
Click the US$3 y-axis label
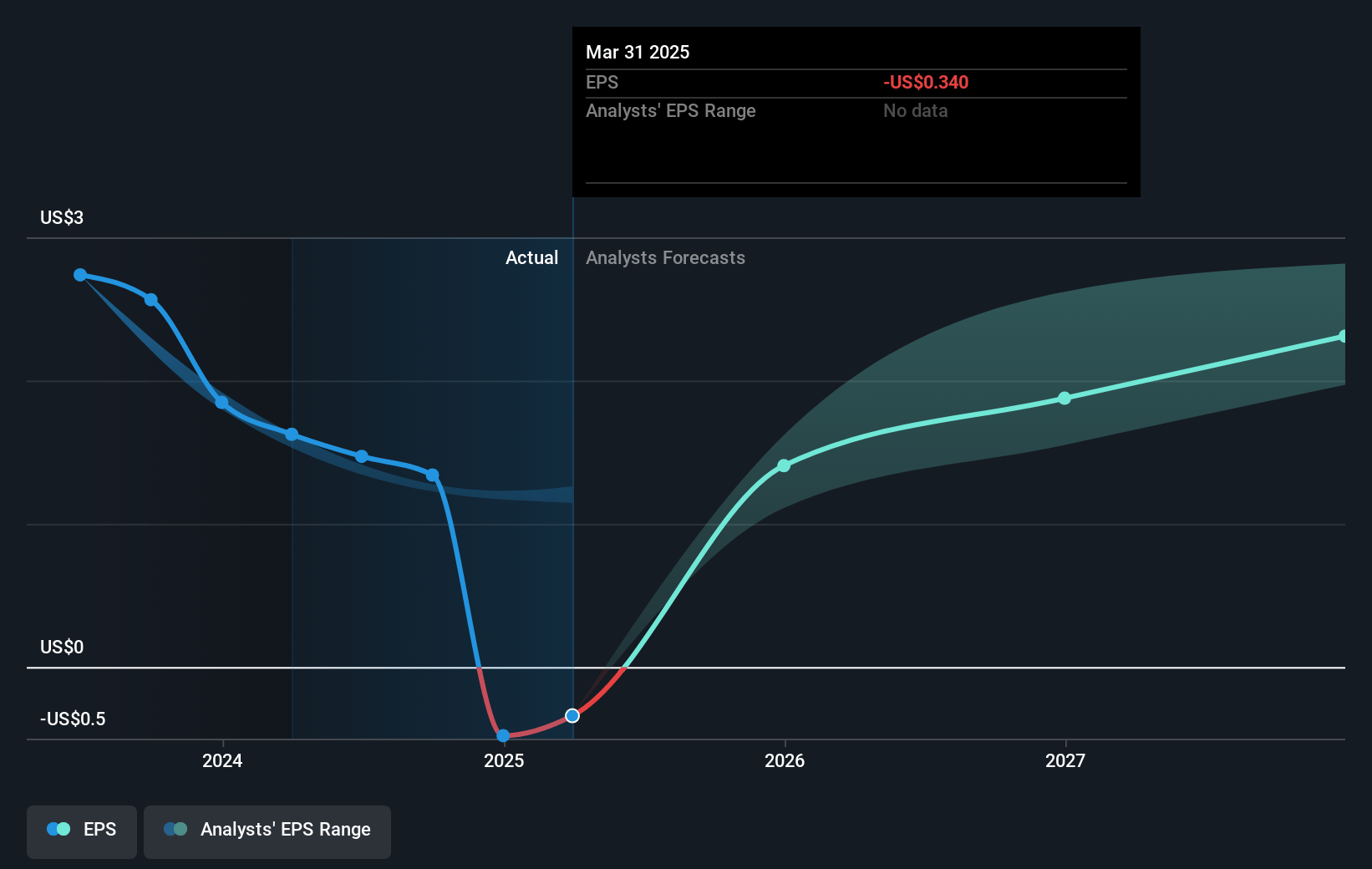pyautogui.click(x=62, y=217)
